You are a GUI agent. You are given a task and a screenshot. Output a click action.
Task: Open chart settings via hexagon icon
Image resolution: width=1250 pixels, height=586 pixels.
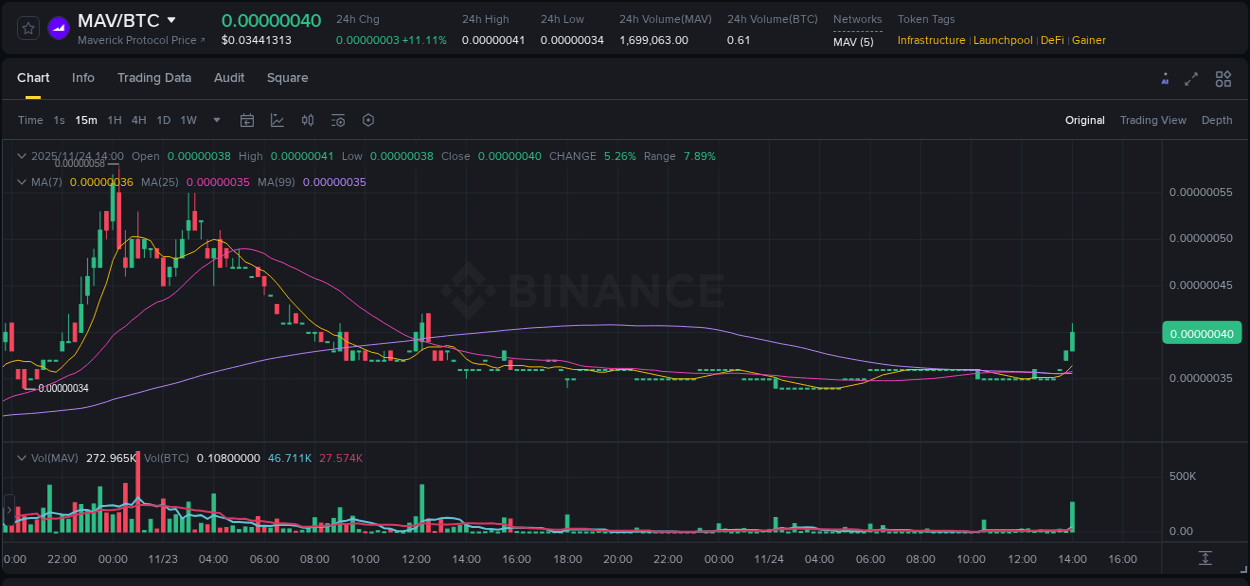368,120
